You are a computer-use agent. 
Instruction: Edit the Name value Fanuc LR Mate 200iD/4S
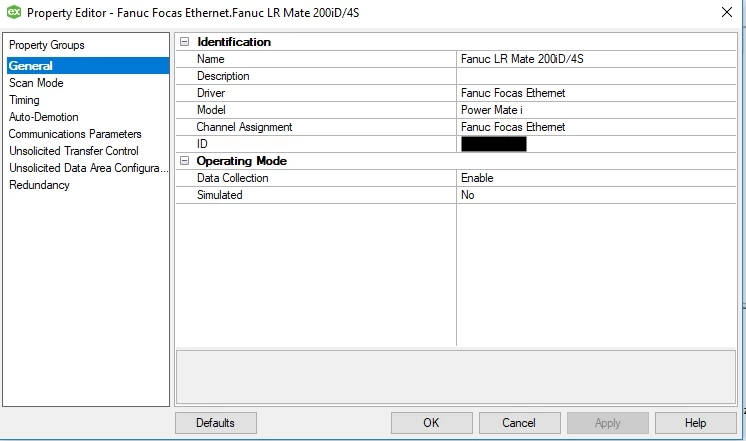[596, 59]
